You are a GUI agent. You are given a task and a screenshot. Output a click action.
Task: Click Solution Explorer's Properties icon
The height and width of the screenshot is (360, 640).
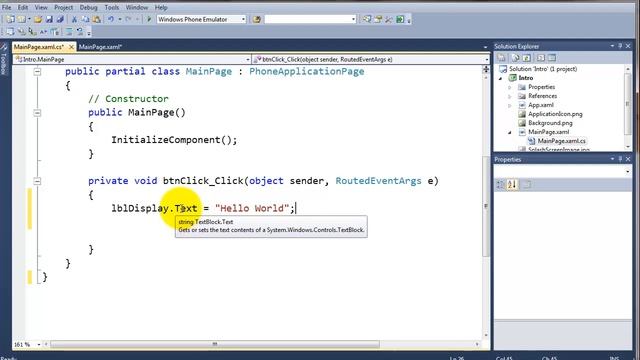point(501,58)
